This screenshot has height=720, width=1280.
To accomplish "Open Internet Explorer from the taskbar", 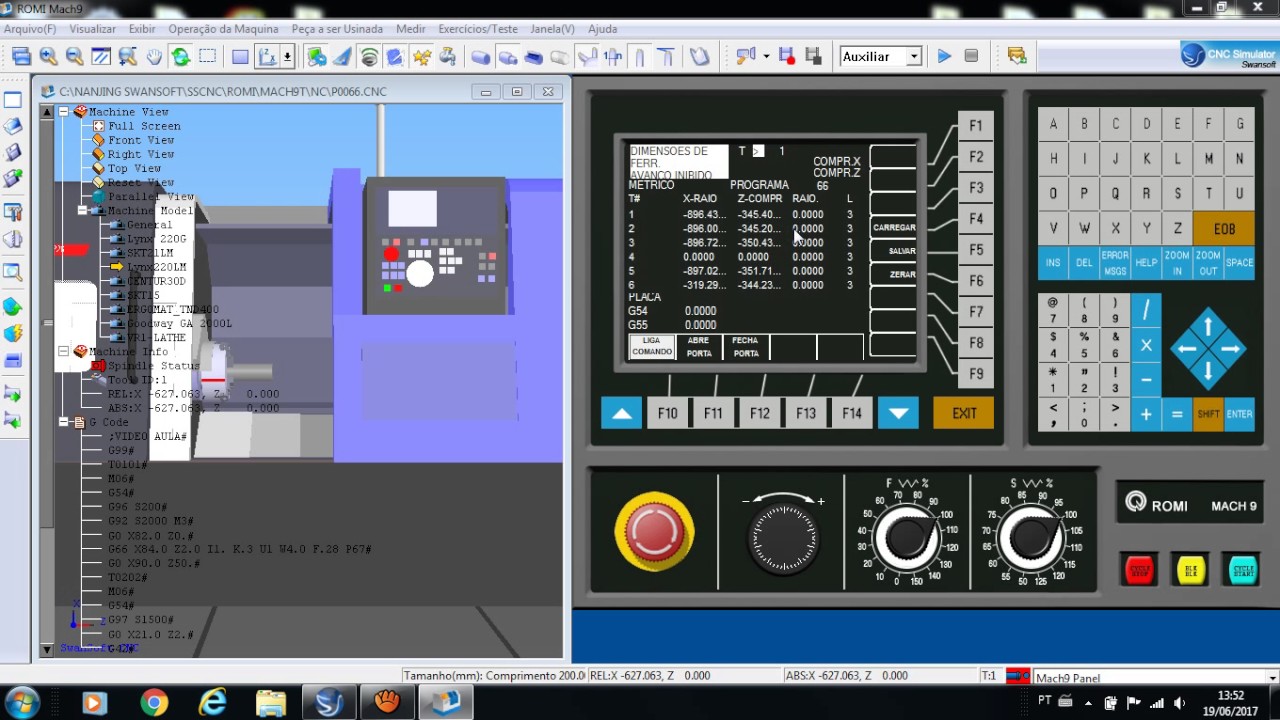I will coord(213,703).
